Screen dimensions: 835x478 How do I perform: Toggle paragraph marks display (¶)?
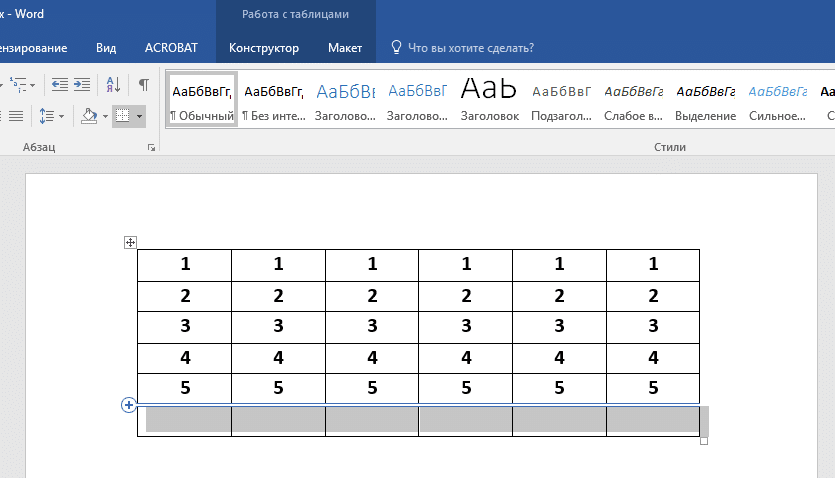[x=144, y=85]
